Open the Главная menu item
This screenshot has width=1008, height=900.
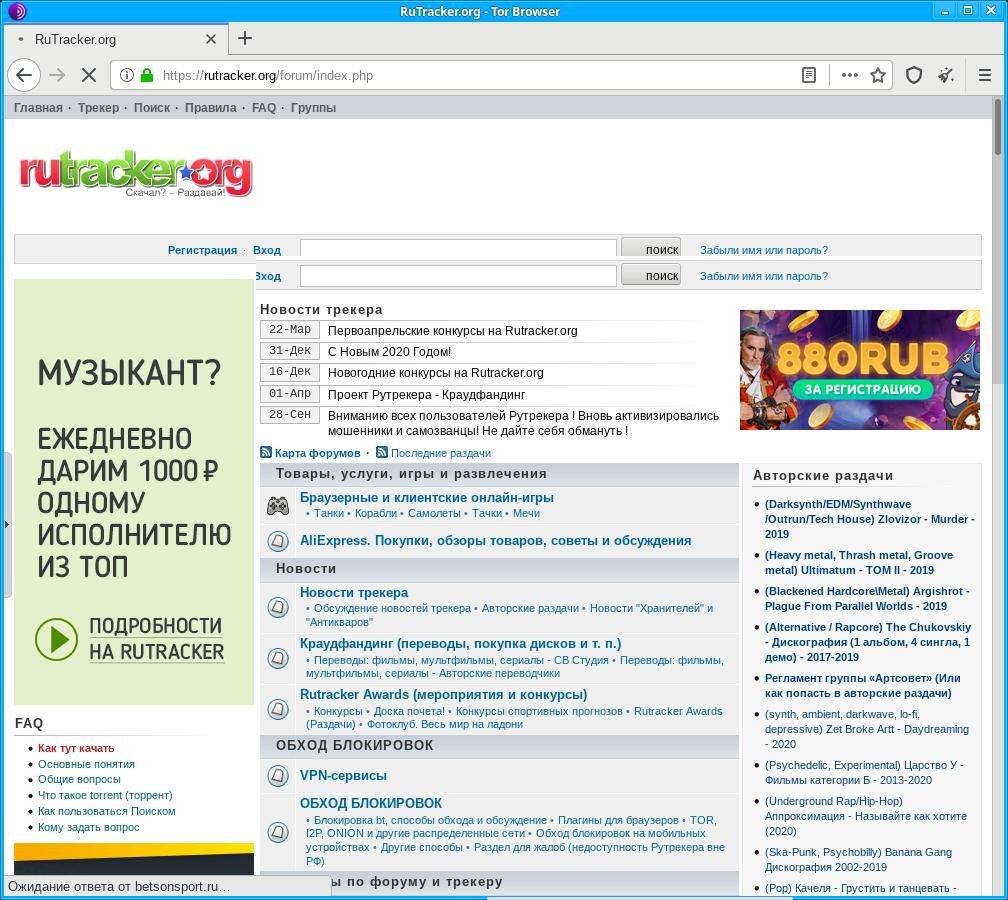[38, 107]
